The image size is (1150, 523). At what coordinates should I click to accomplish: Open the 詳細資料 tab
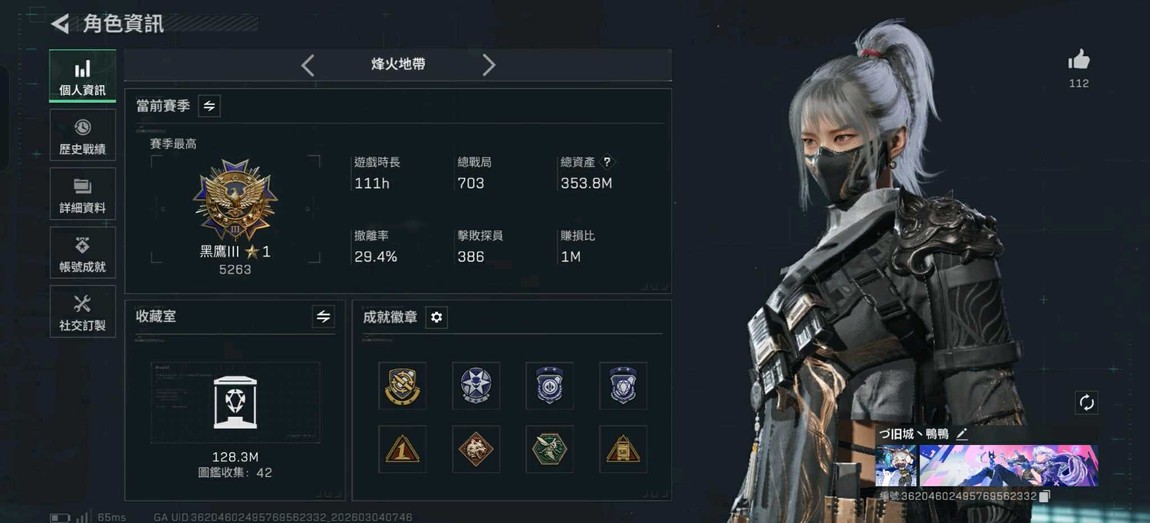coord(82,194)
